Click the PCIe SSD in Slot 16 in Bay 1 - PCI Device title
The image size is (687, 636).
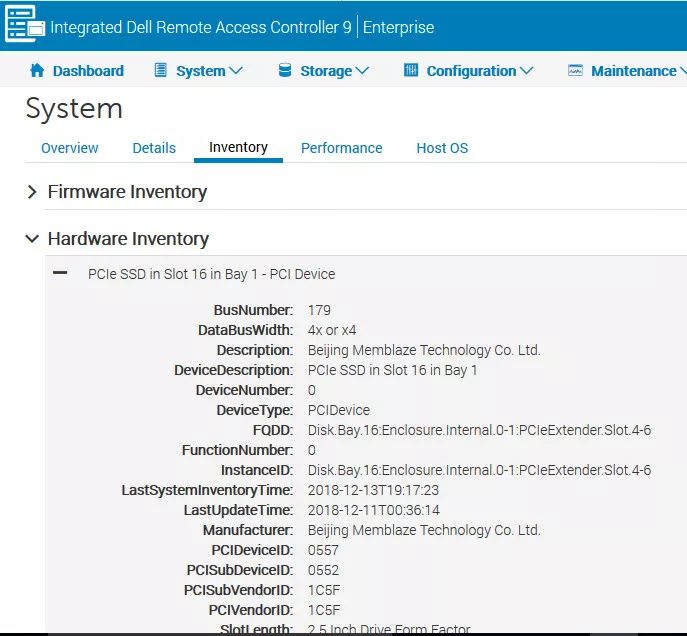[x=212, y=274]
